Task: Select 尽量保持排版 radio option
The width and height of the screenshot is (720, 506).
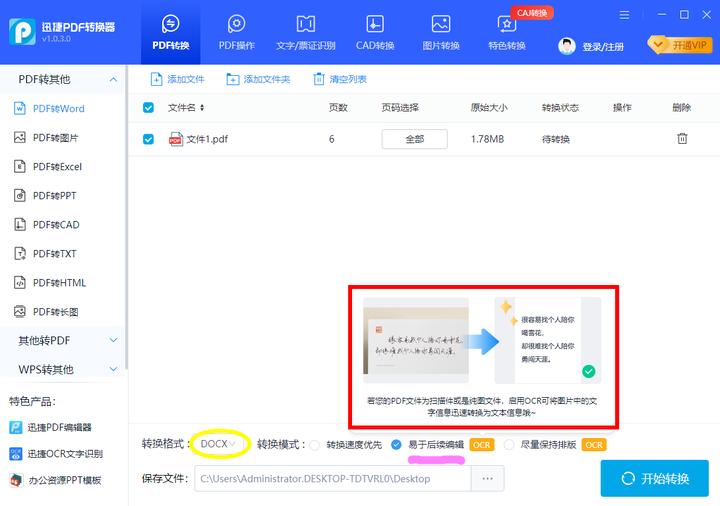Action: (509, 444)
